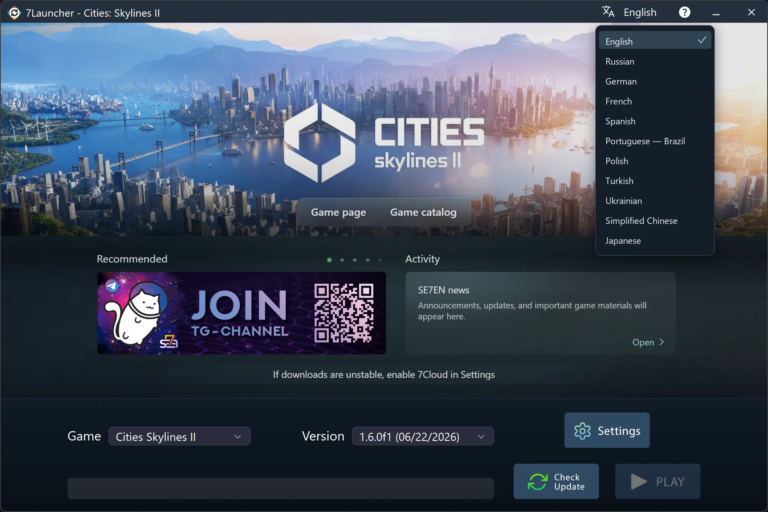Image resolution: width=768 pixels, height=512 pixels.
Task: Click the Settings gear icon
Action: click(x=582, y=431)
